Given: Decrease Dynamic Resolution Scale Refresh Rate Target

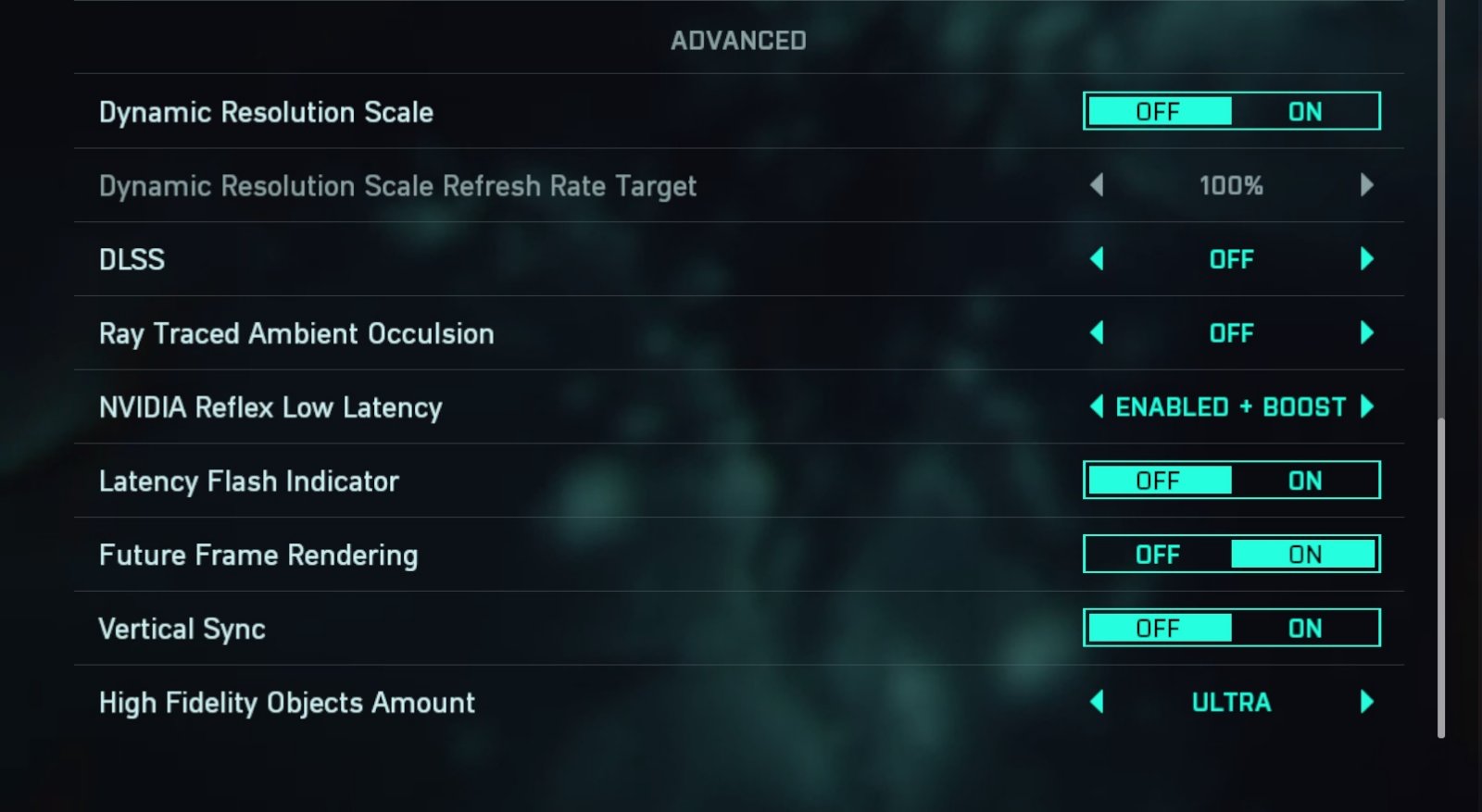Looking at the screenshot, I should (x=1097, y=185).
